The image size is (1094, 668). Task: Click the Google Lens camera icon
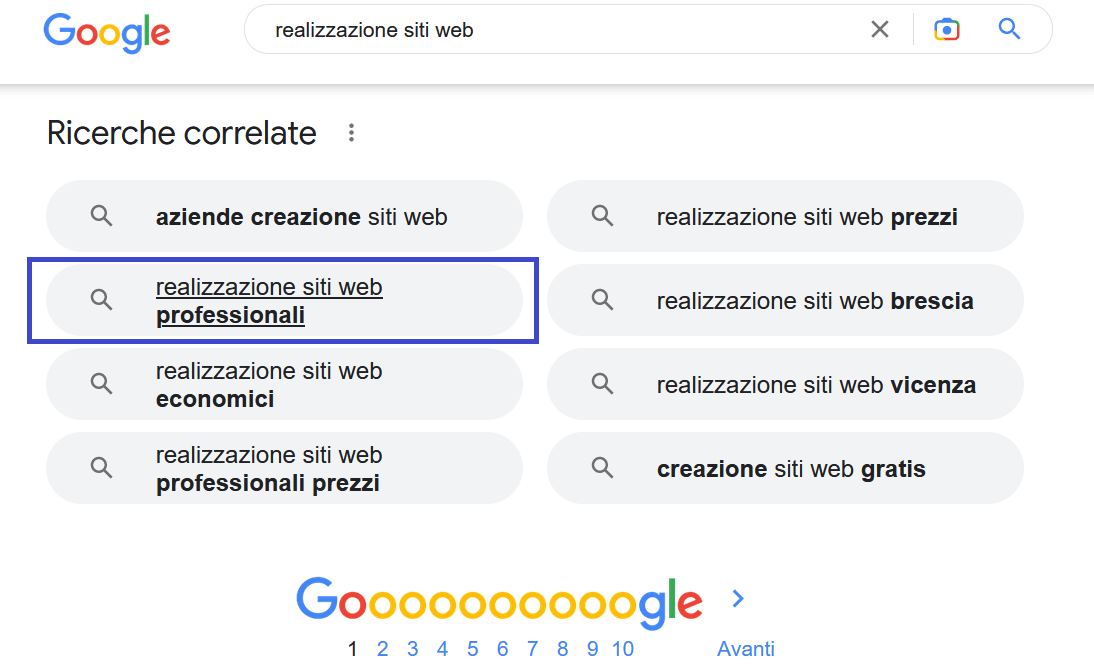pos(946,29)
